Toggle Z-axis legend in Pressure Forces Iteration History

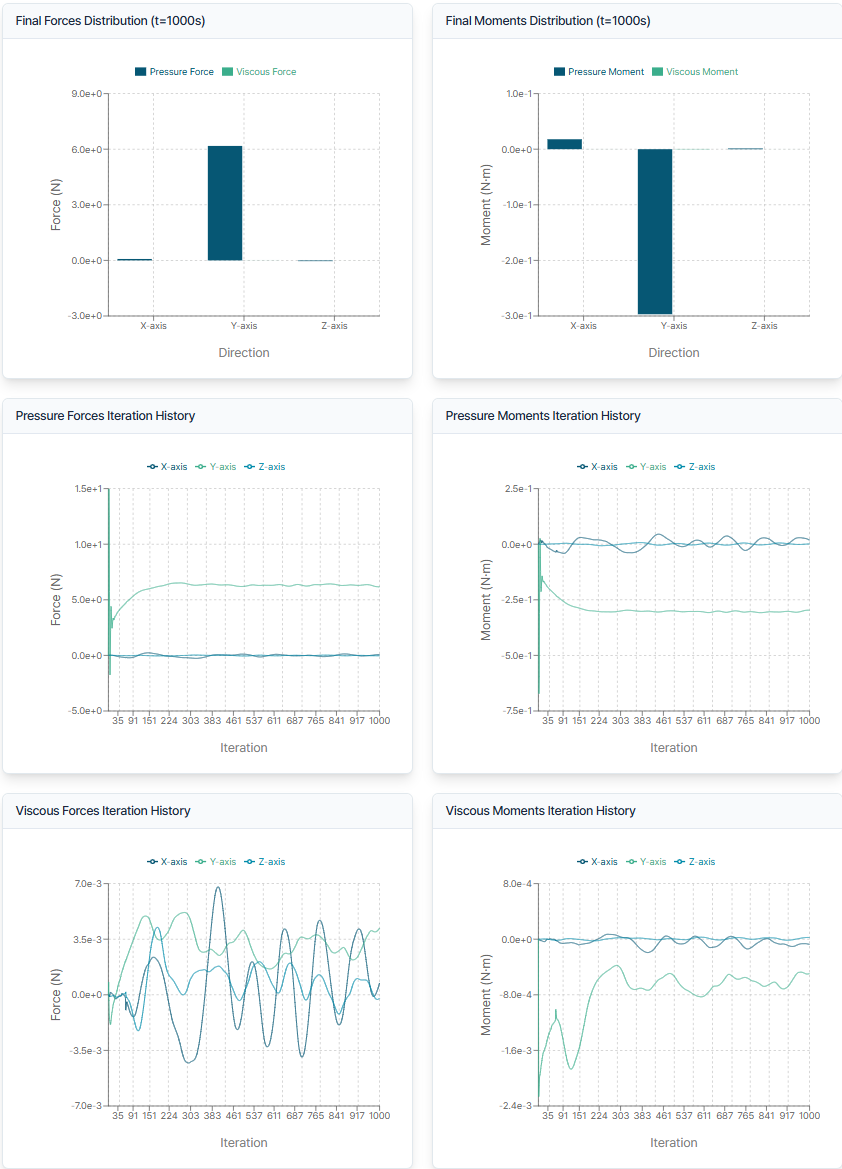click(x=265, y=467)
